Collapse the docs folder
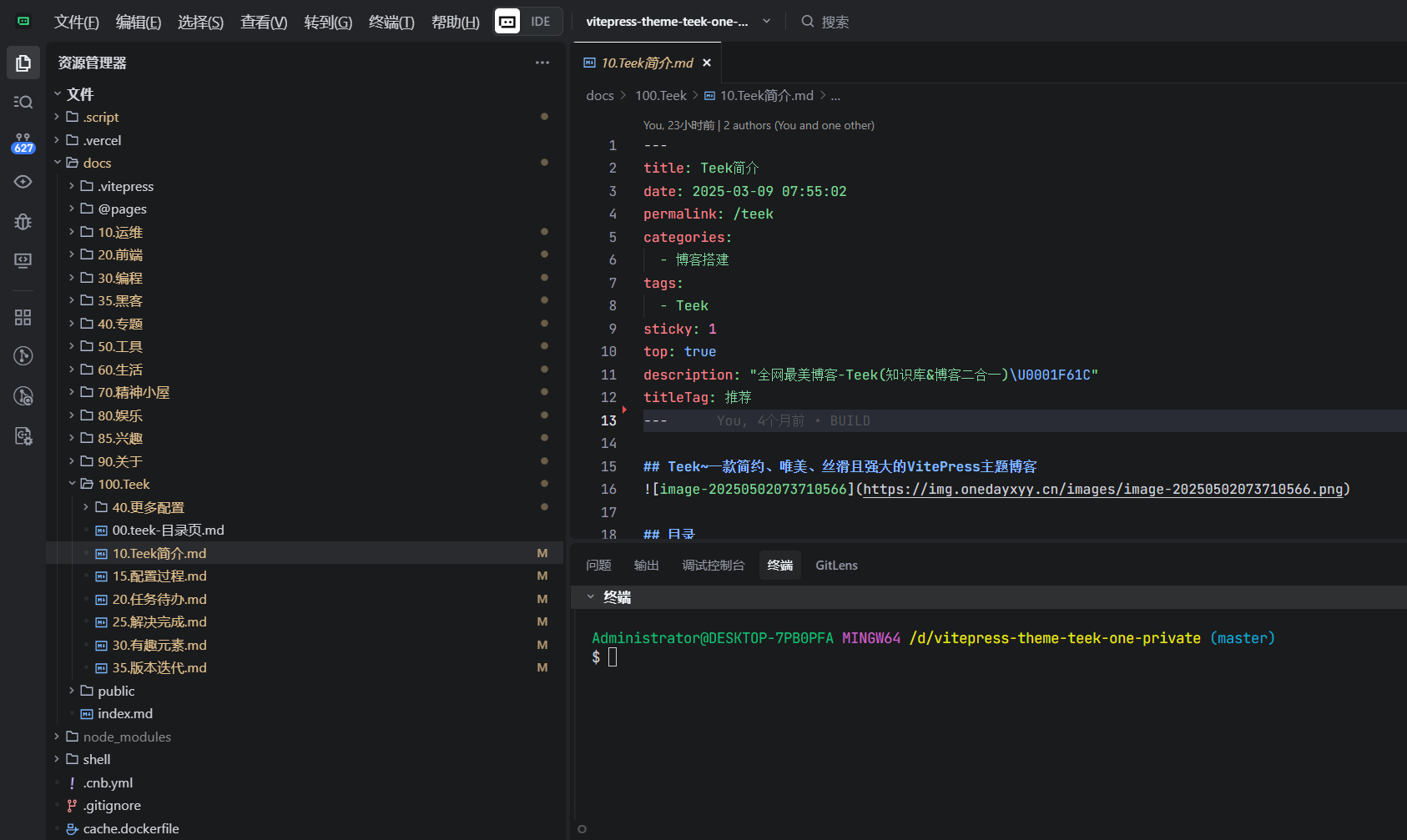This screenshot has width=1407, height=840. pos(58,163)
